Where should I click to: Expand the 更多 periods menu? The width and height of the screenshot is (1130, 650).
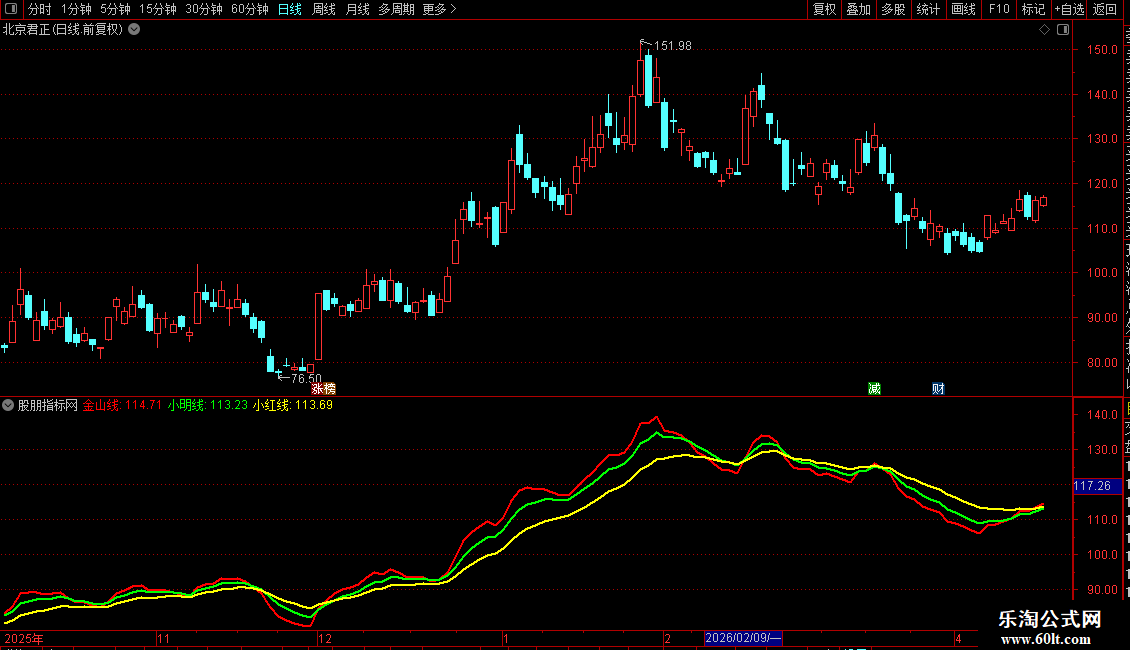440,9
